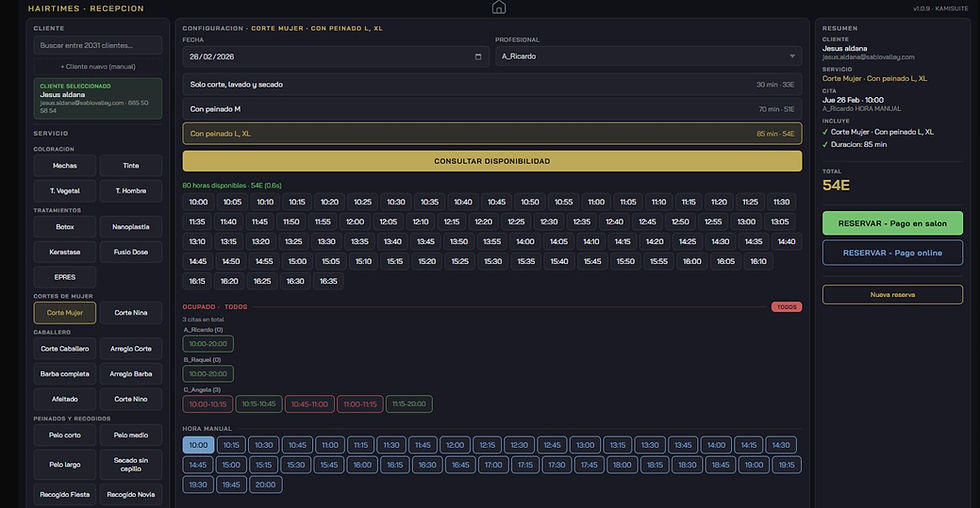Select the Mechas service
This screenshot has width=980, height=508.
point(65,166)
